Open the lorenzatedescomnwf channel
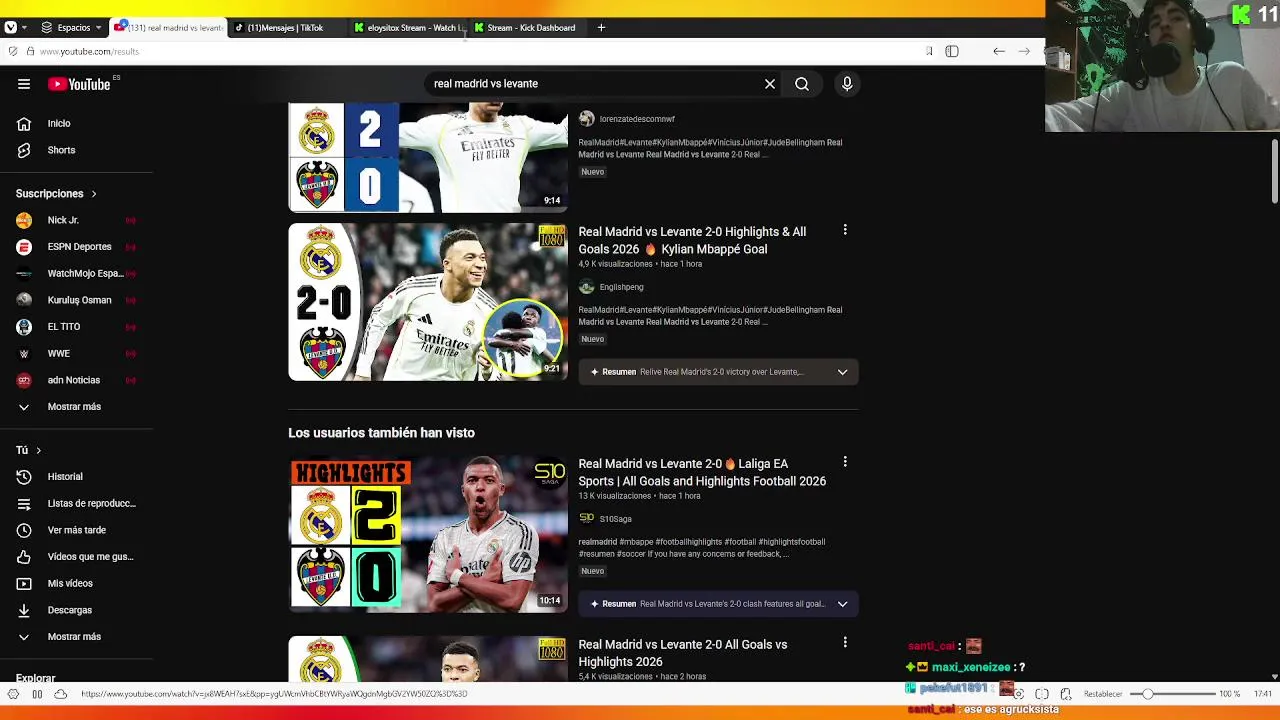The image size is (1280, 720). pyautogui.click(x=637, y=119)
